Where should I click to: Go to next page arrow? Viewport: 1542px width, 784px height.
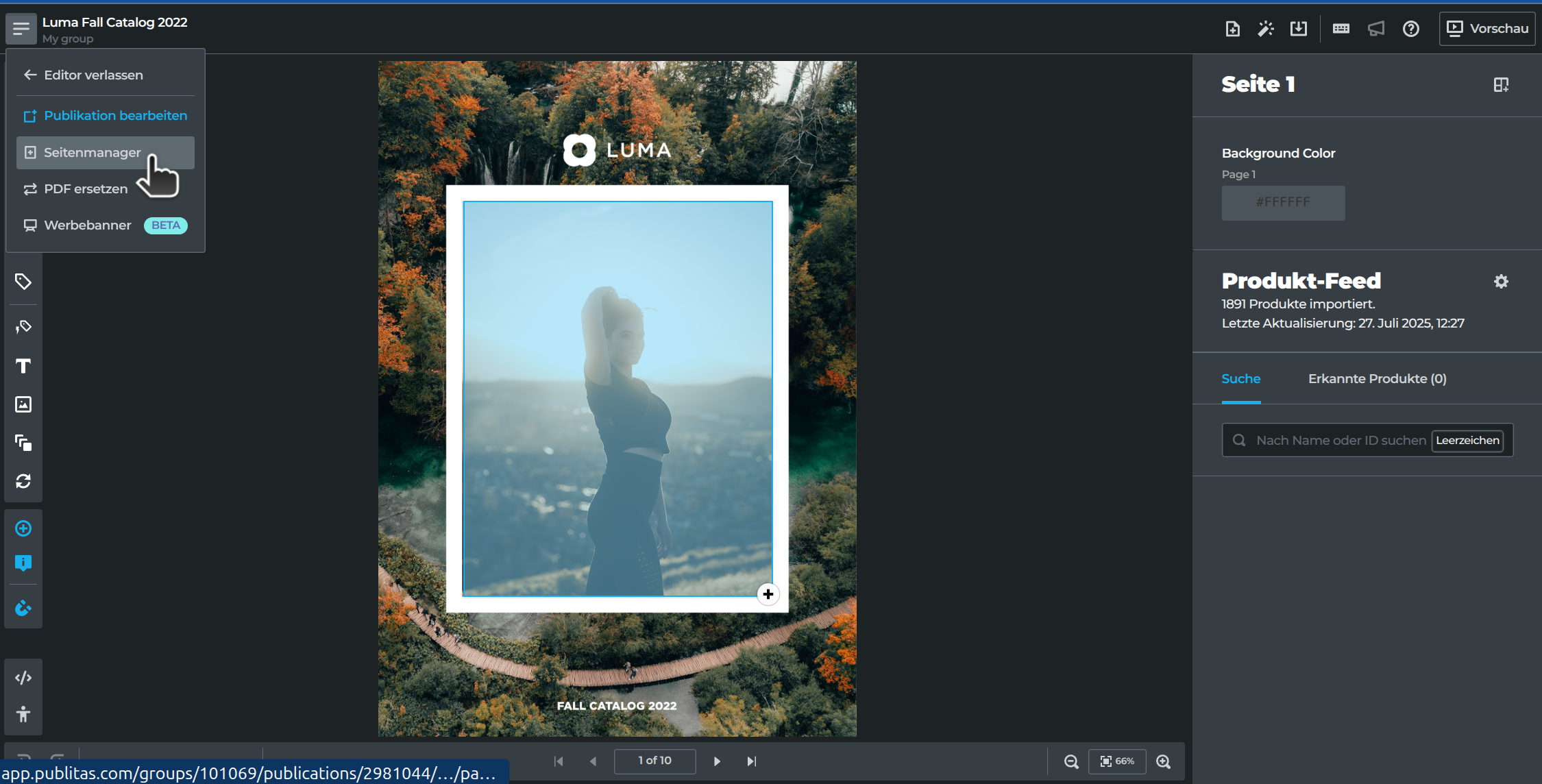[717, 761]
